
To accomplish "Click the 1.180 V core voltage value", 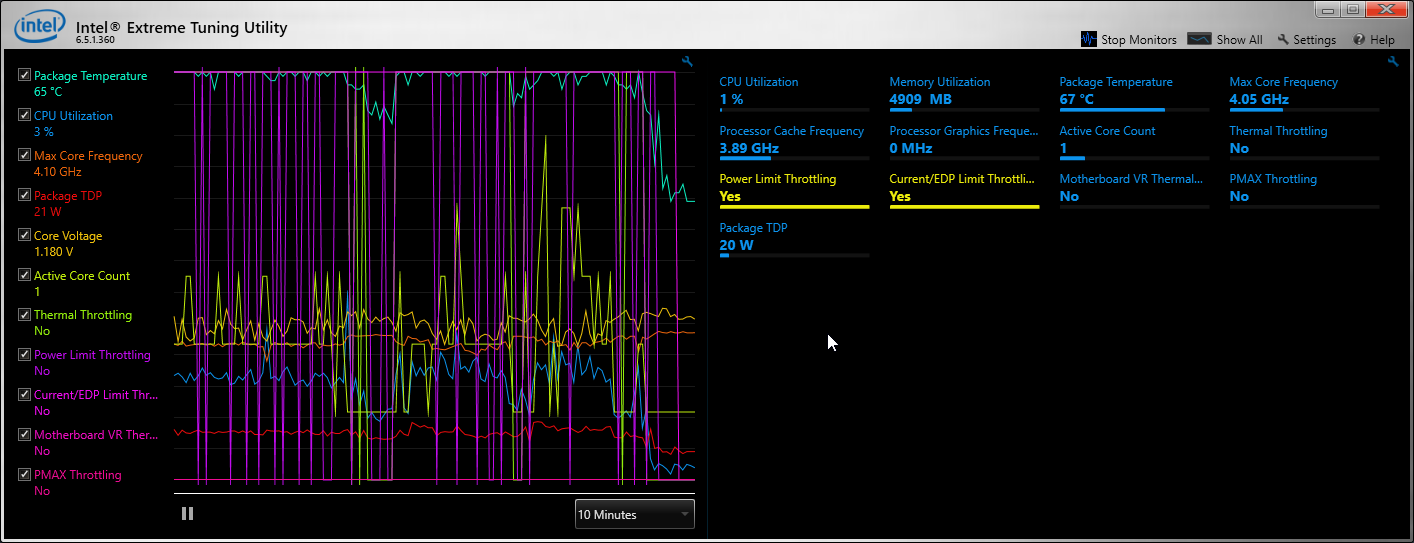I will pos(53,251).
